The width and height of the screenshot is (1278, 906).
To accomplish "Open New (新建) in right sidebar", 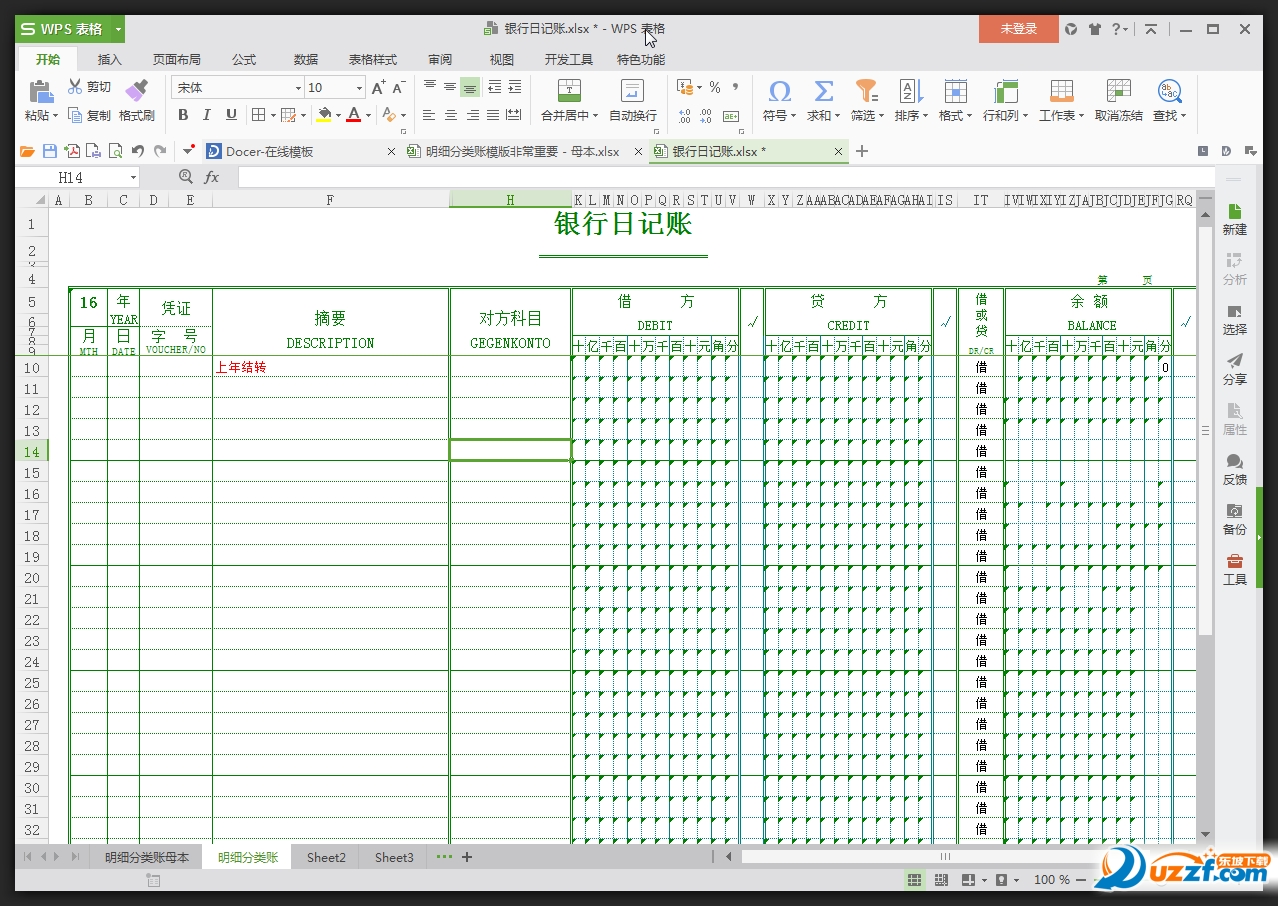I will pos(1235,219).
